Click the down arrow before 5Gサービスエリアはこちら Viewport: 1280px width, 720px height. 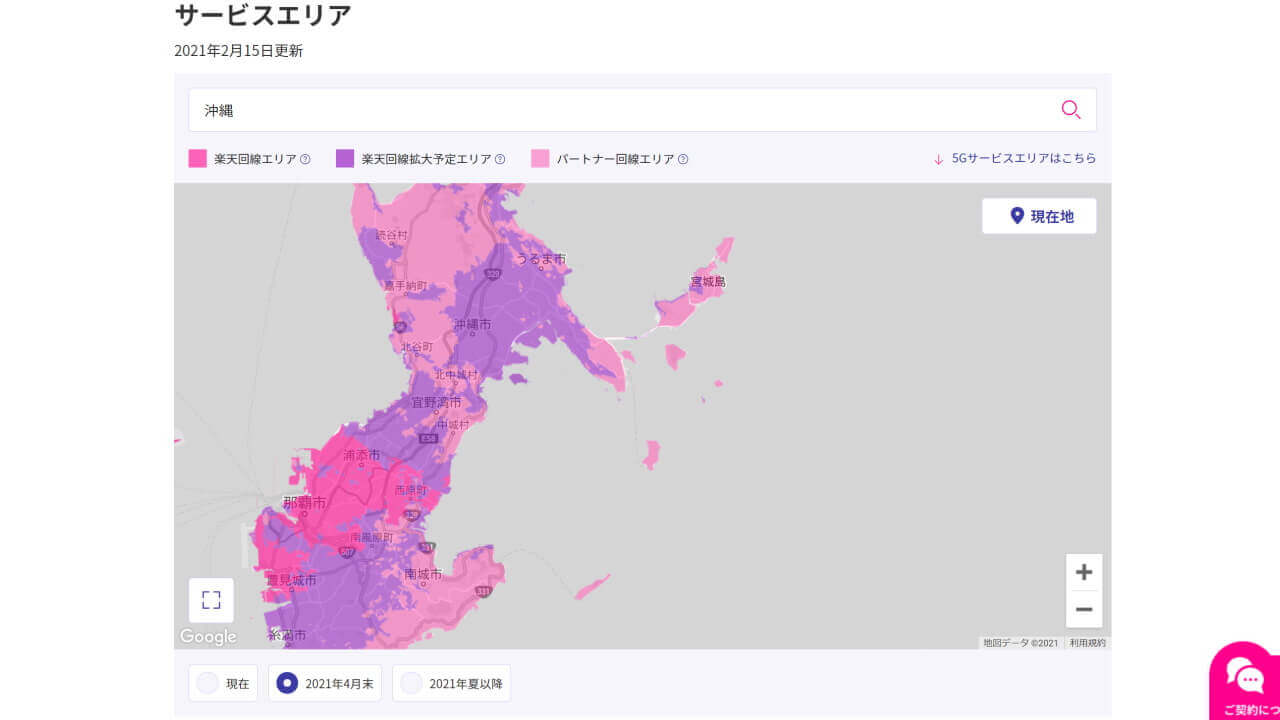point(937,158)
